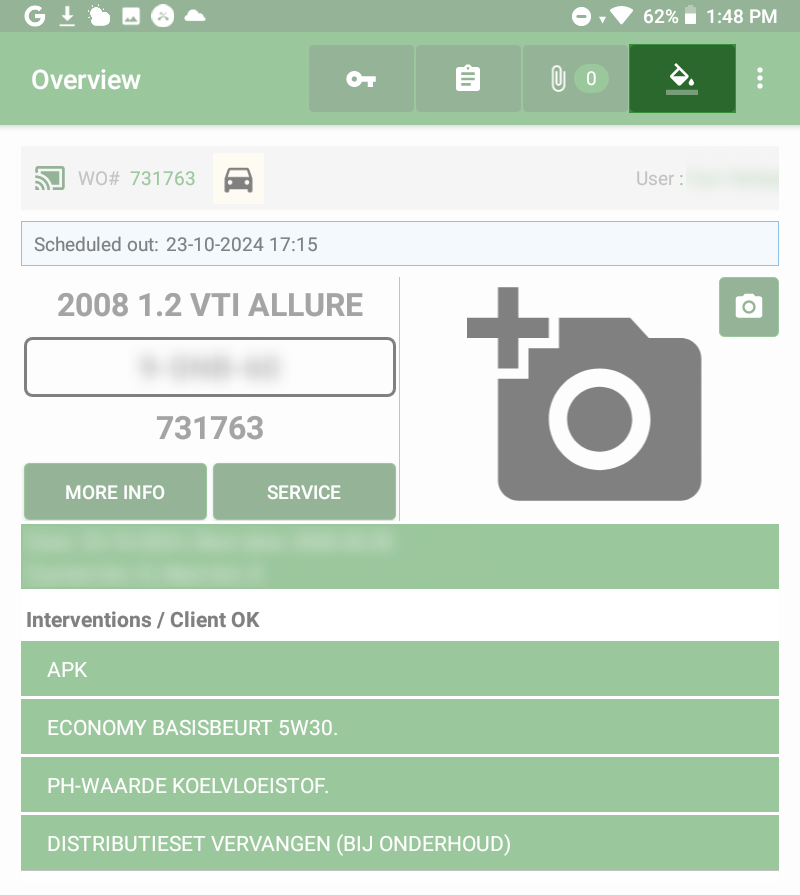Screen dimensions: 800x895
Task: Tap the car vehicle icon
Action: pyautogui.click(x=238, y=179)
